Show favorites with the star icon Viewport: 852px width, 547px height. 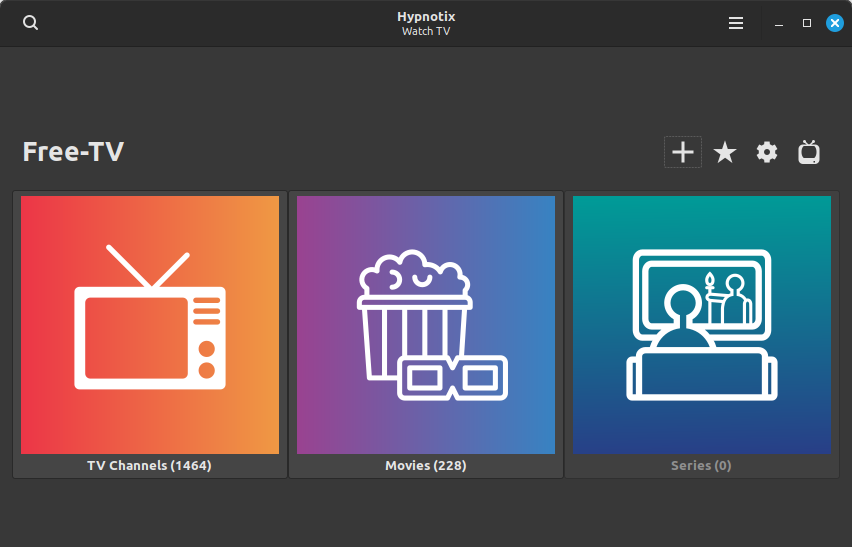(x=725, y=152)
